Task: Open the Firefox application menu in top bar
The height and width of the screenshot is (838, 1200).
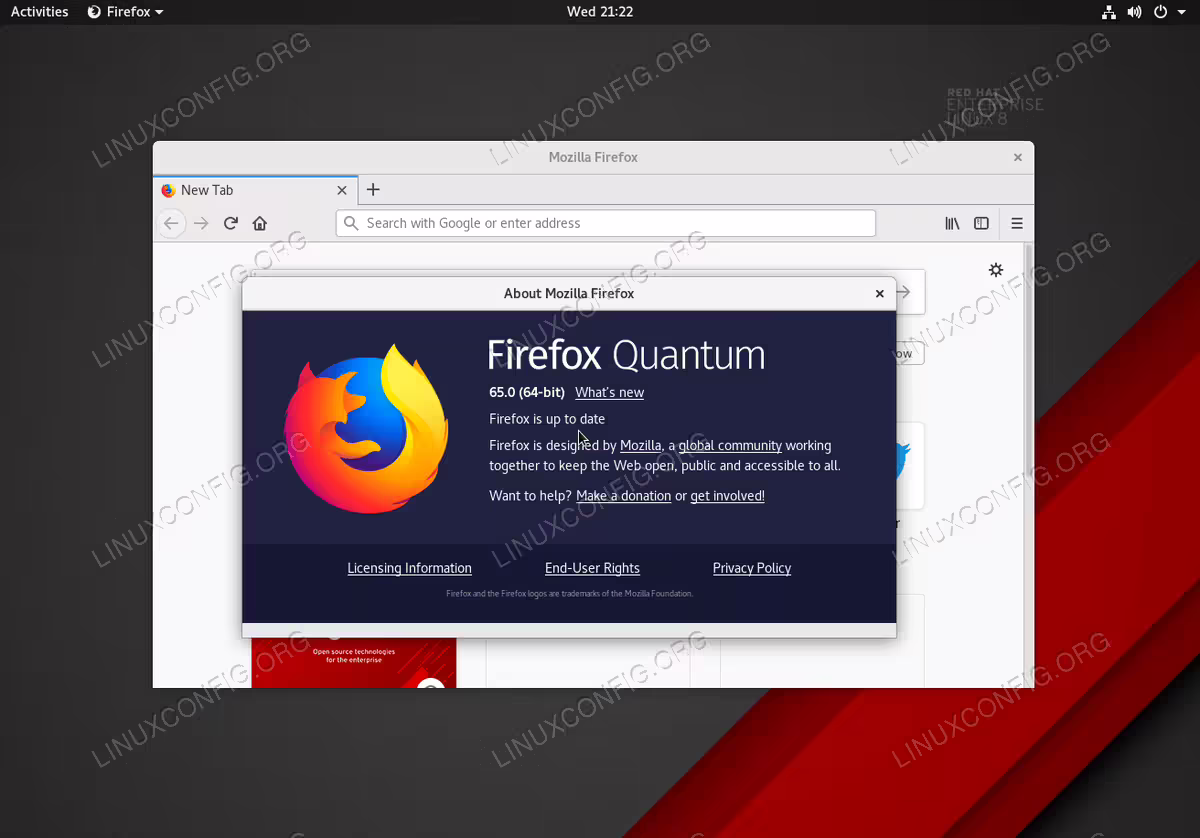Action: coord(125,12)
